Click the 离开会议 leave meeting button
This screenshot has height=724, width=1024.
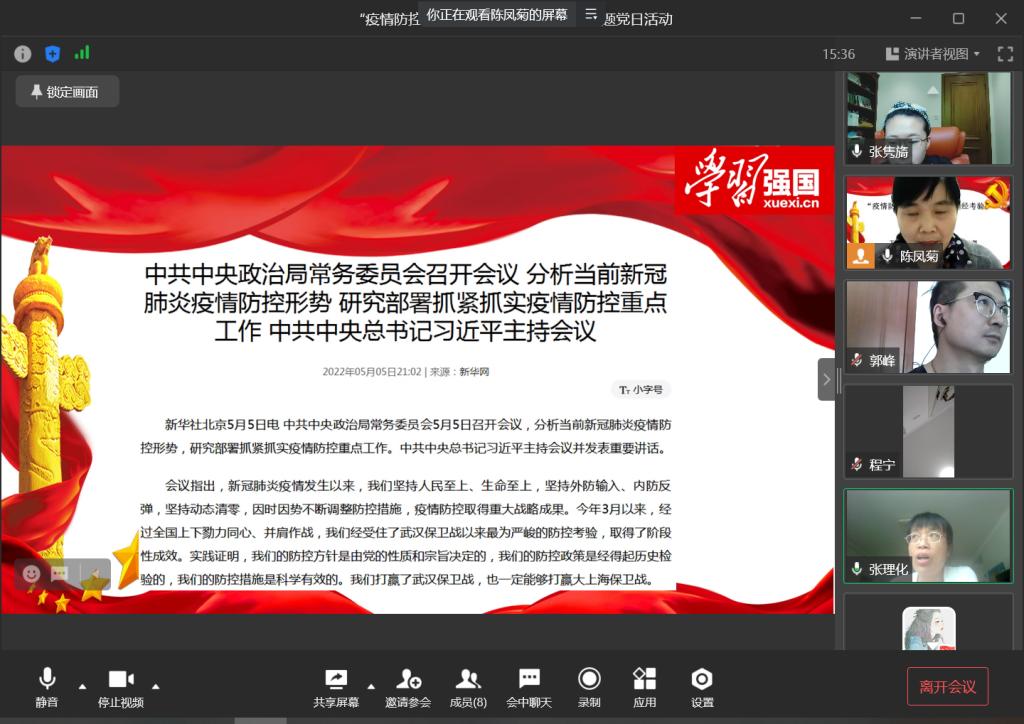947,687
